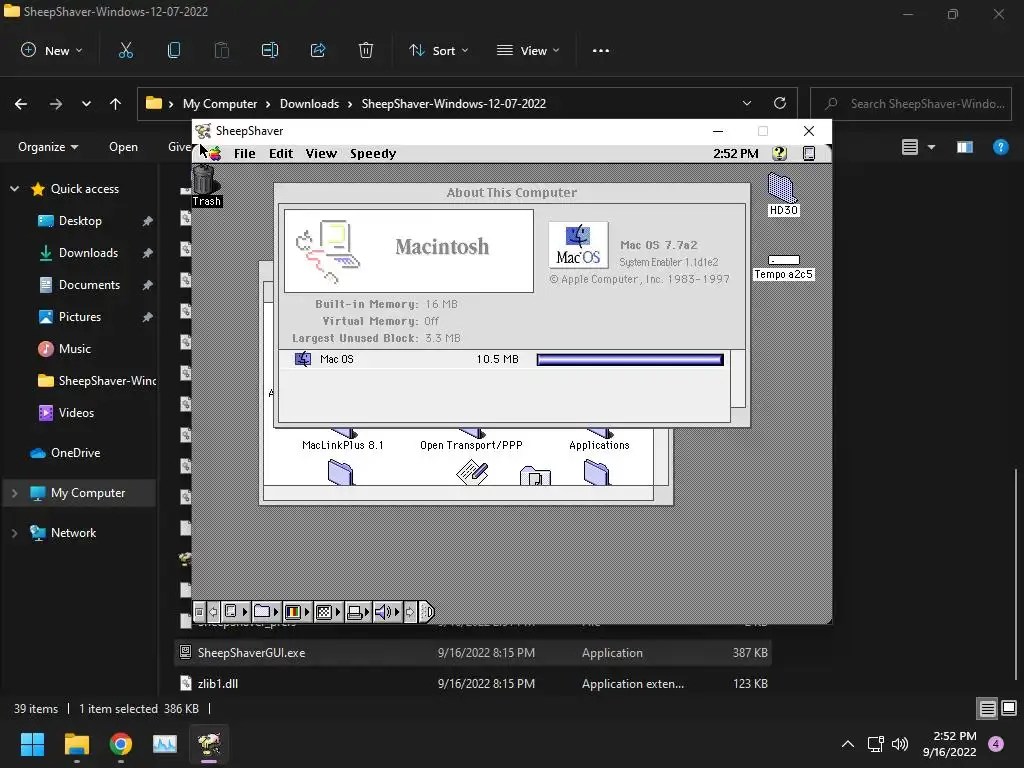1024x768 pixels.
Task: Open the Printer selector control strip module
Action: [x=358, y=612]
